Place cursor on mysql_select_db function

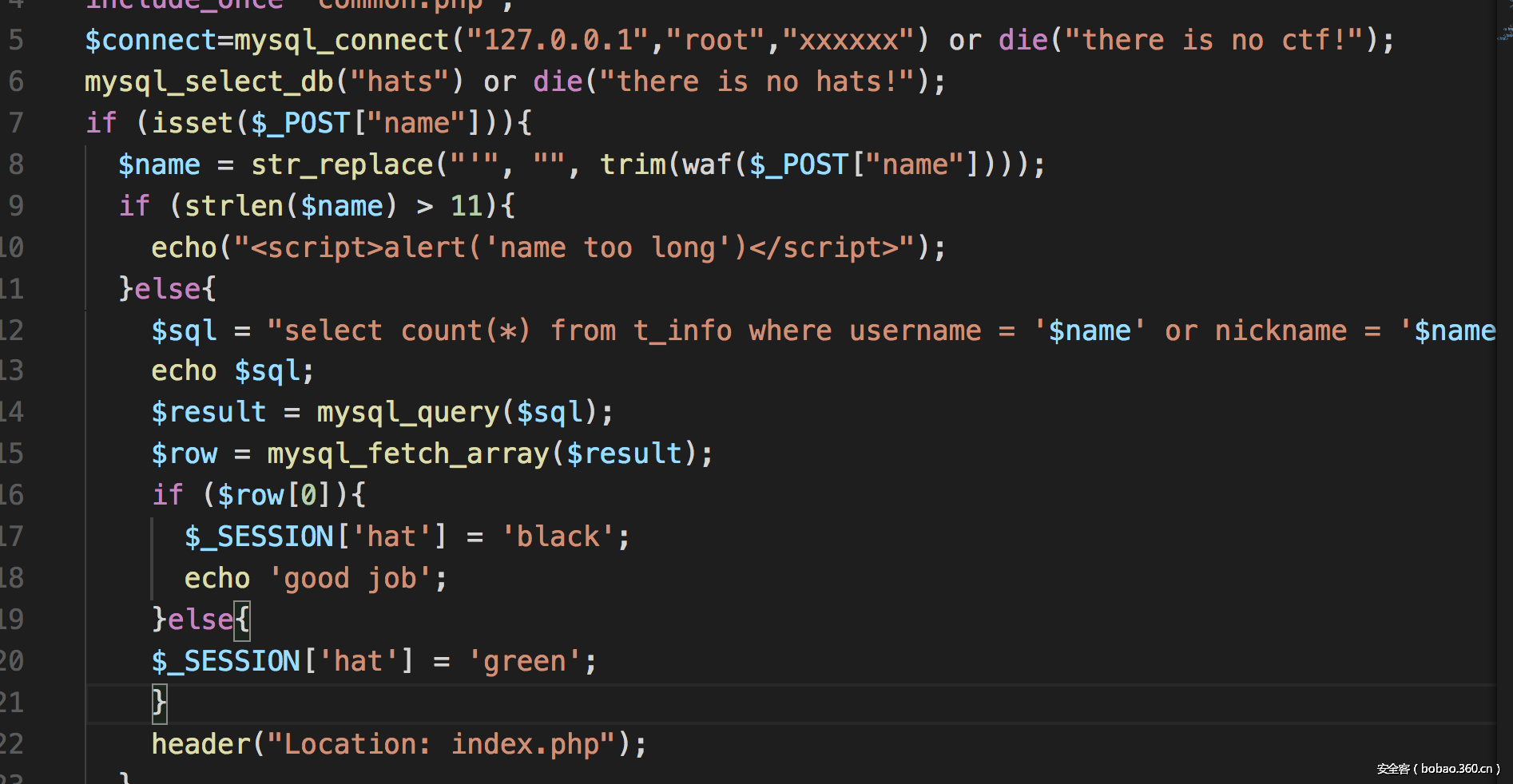tap(208, 81)
